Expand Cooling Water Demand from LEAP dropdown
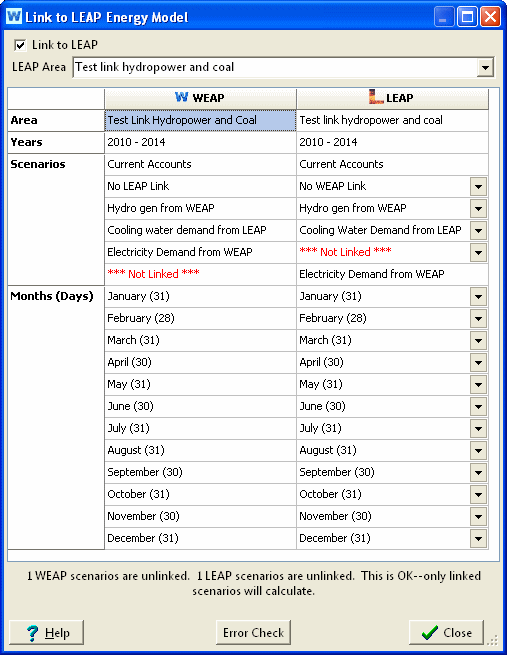Viewport: 507px width, 655px height. 479,230
